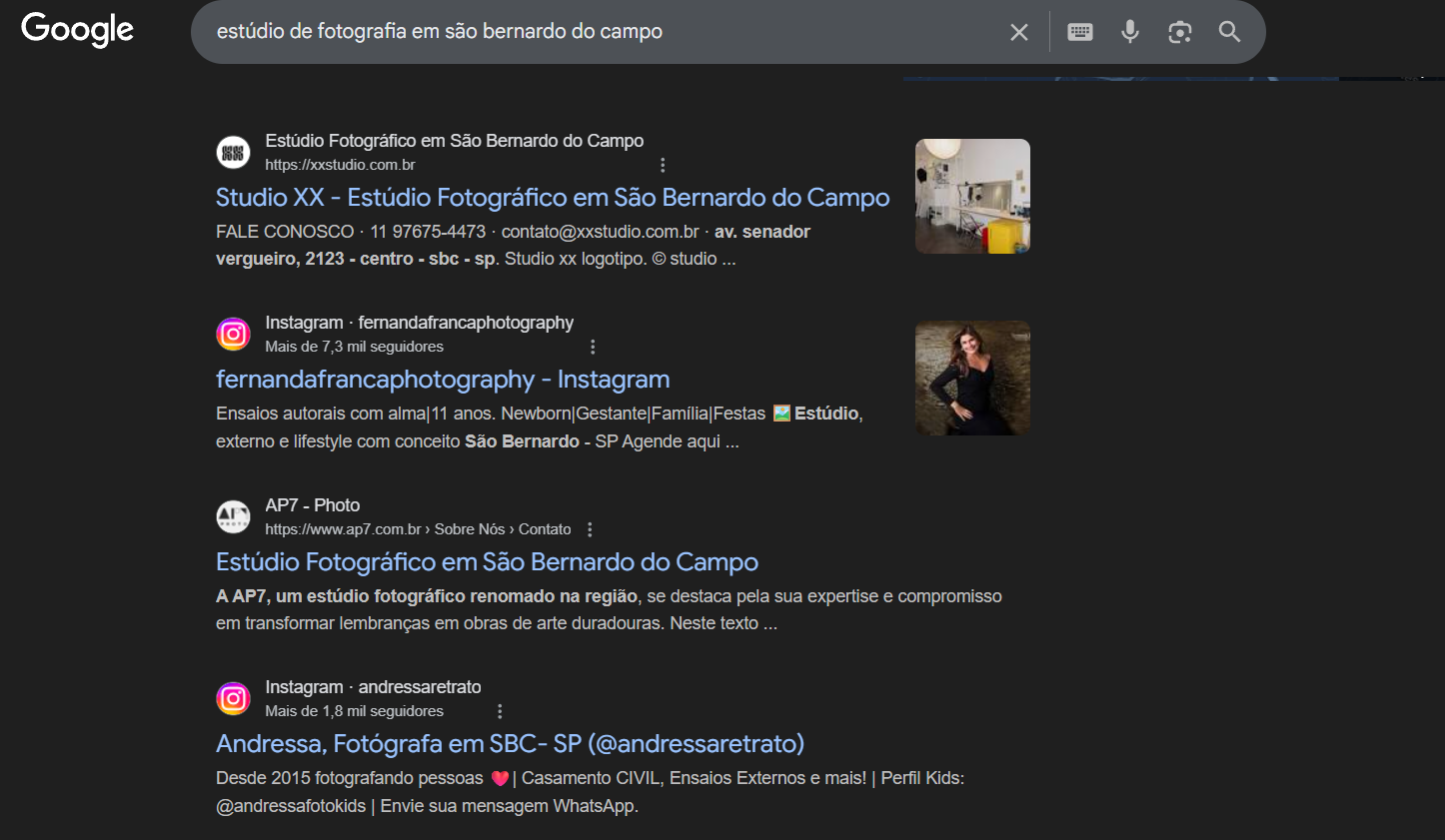Viewport: 1445px width, 840px height.
Task: Click the Studio XX site favicon
Action: coord(233,153)
